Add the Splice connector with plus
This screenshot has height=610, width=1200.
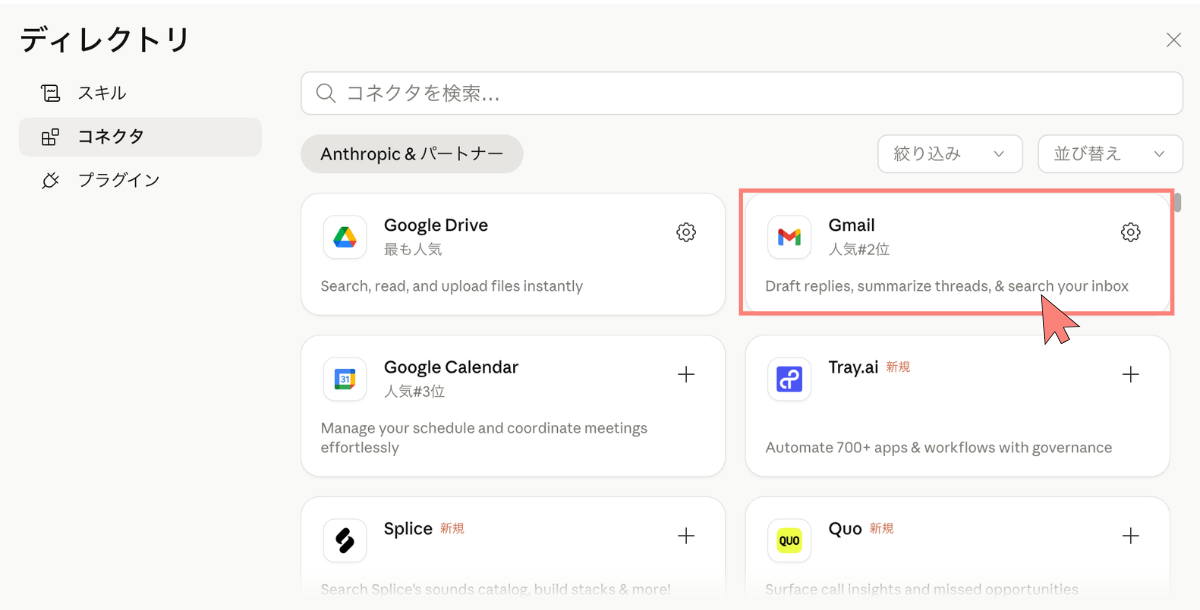[x=686, y=536]
